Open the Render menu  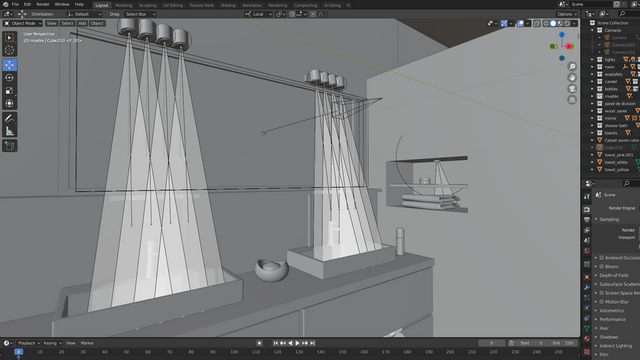click(x=43, y=4)
